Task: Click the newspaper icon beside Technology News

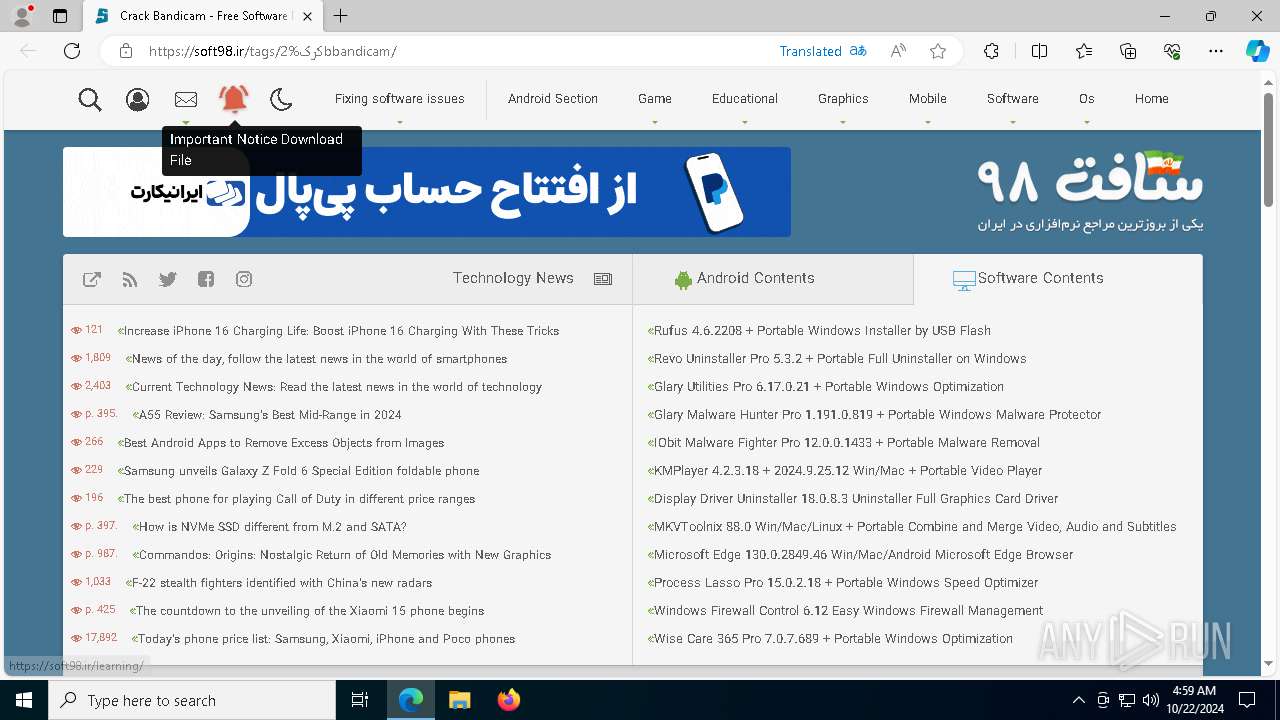Action: 603,279
